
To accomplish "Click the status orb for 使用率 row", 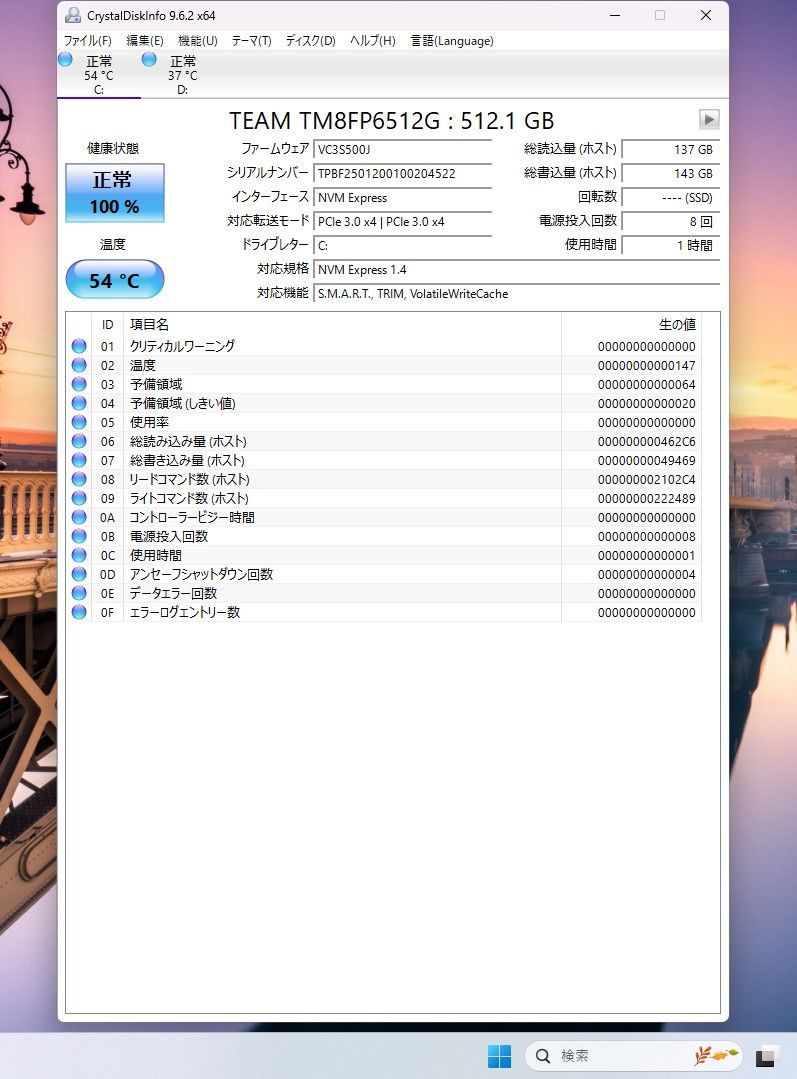I will (79, 422).
